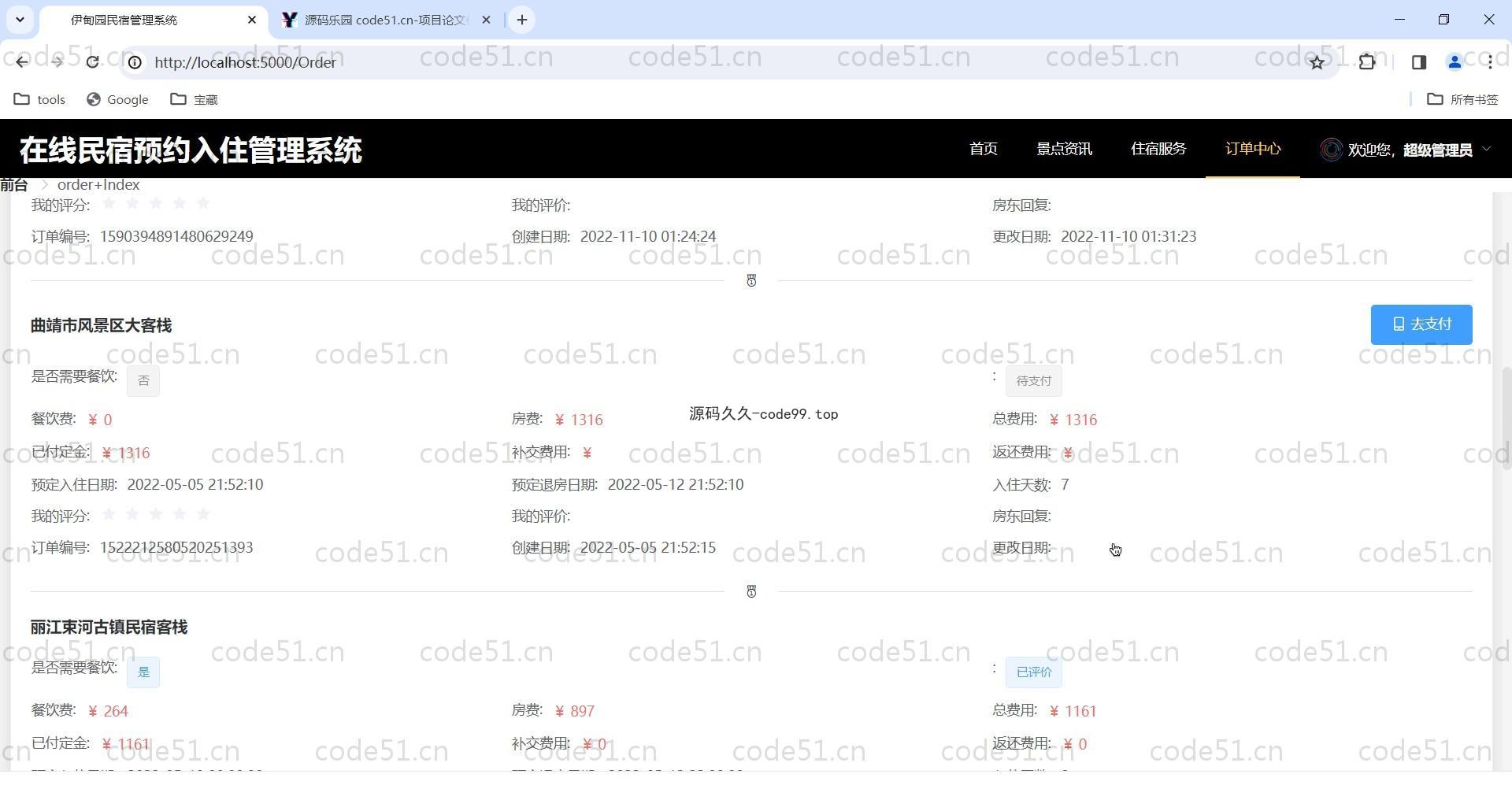The width and height of the screenshot is (1512, 811).
Task: Bookmark this page with star icon
Action: tap(1317, 62)
